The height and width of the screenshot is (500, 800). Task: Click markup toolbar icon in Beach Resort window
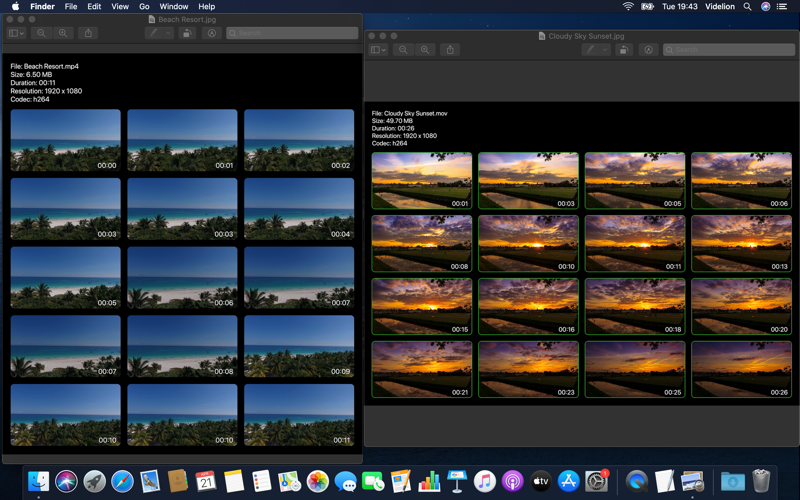click(x=212, y=33)
